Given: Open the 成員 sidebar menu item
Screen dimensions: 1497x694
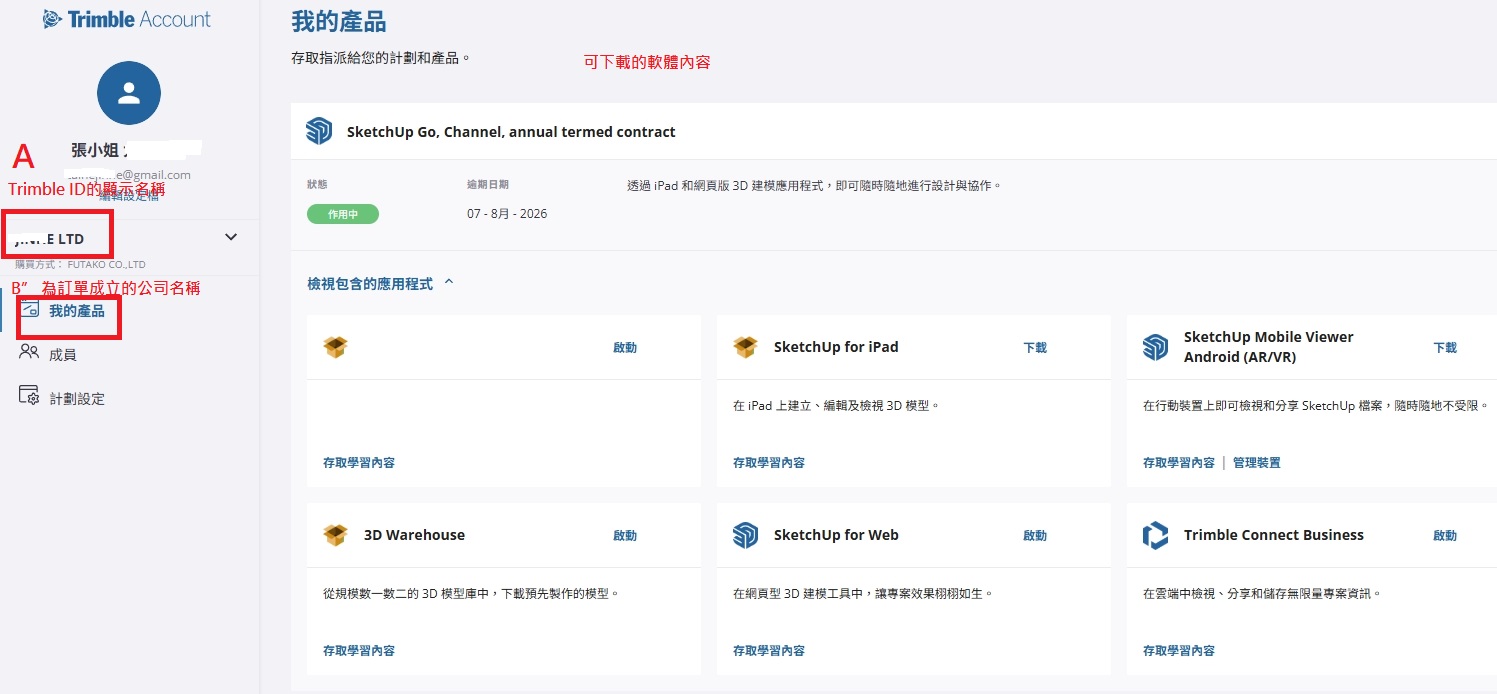Looking at the screenshot, I should tap(62, 354).
